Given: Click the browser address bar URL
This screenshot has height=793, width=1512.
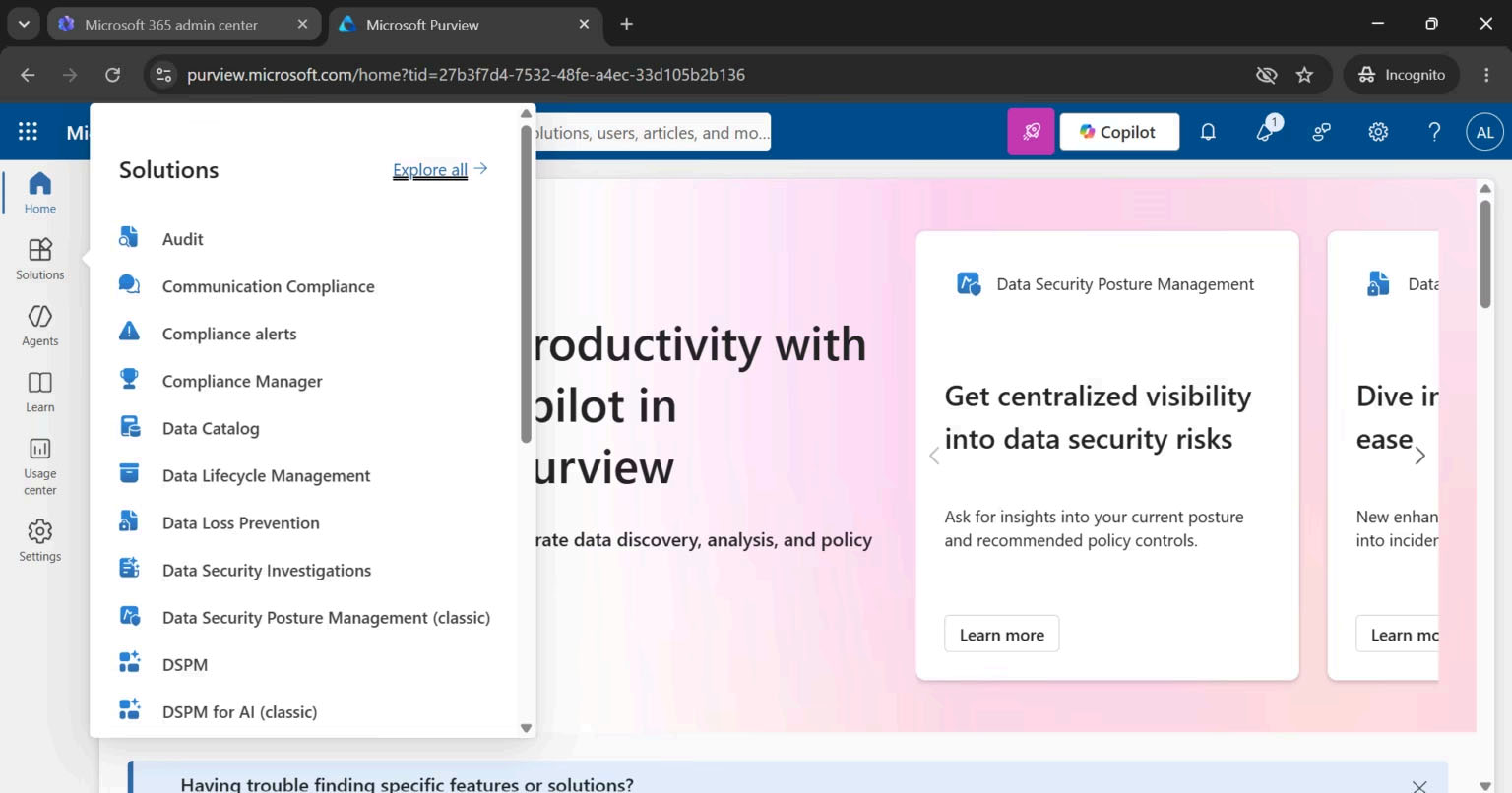Looking at the screenshot, I should [466, 75].
